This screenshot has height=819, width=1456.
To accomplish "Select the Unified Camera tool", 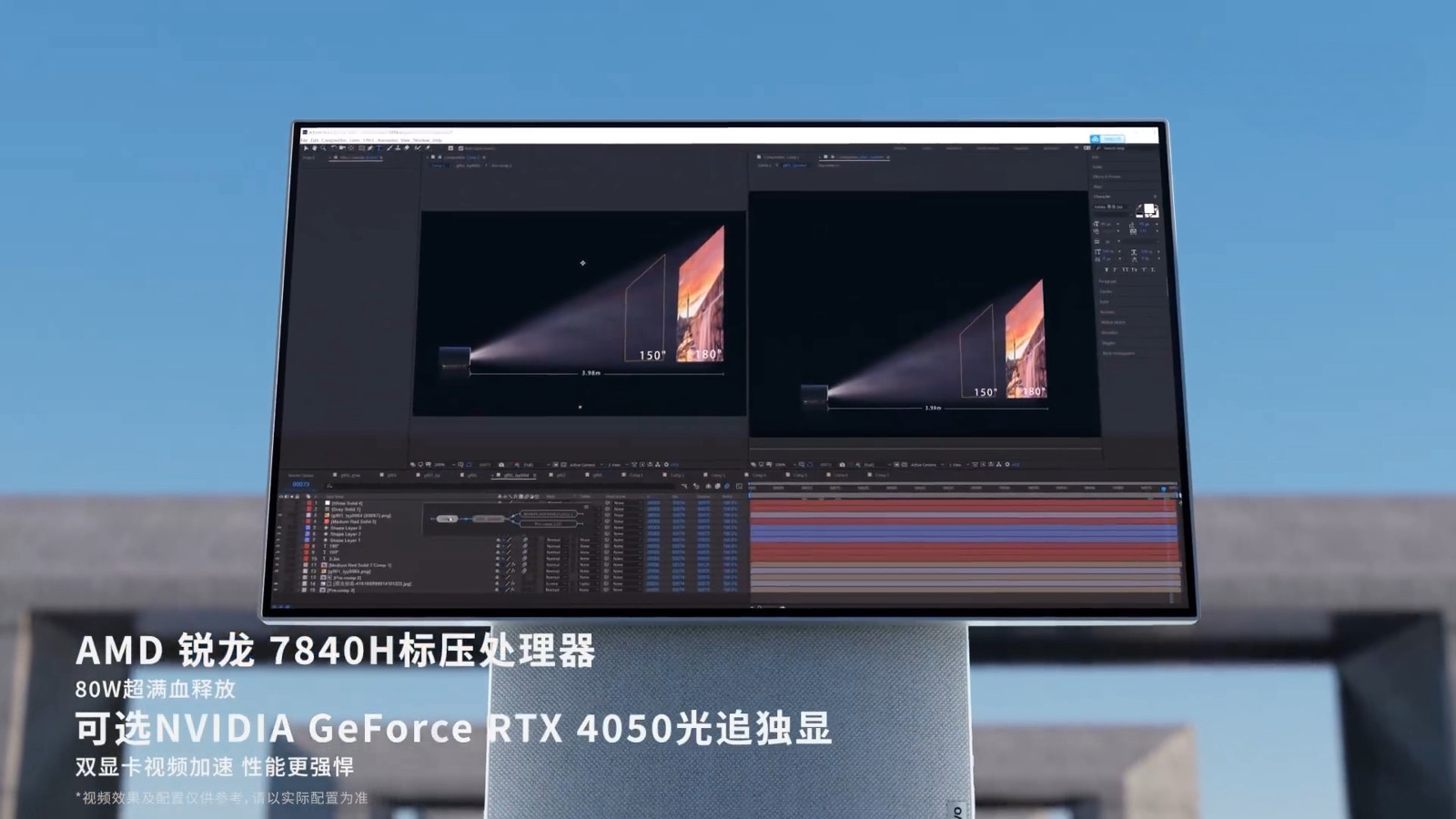I will [342, 148].
